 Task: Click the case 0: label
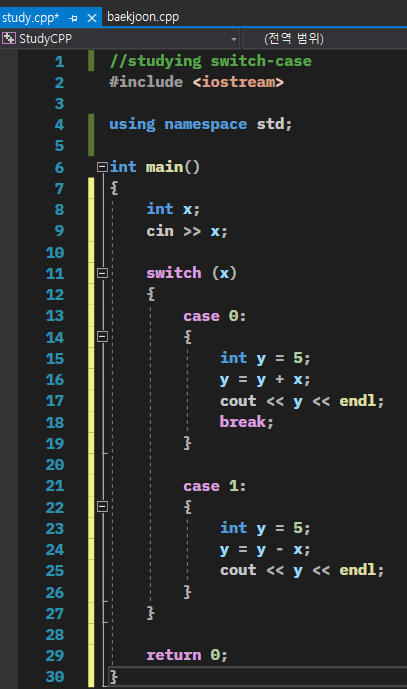coord(214,316)
